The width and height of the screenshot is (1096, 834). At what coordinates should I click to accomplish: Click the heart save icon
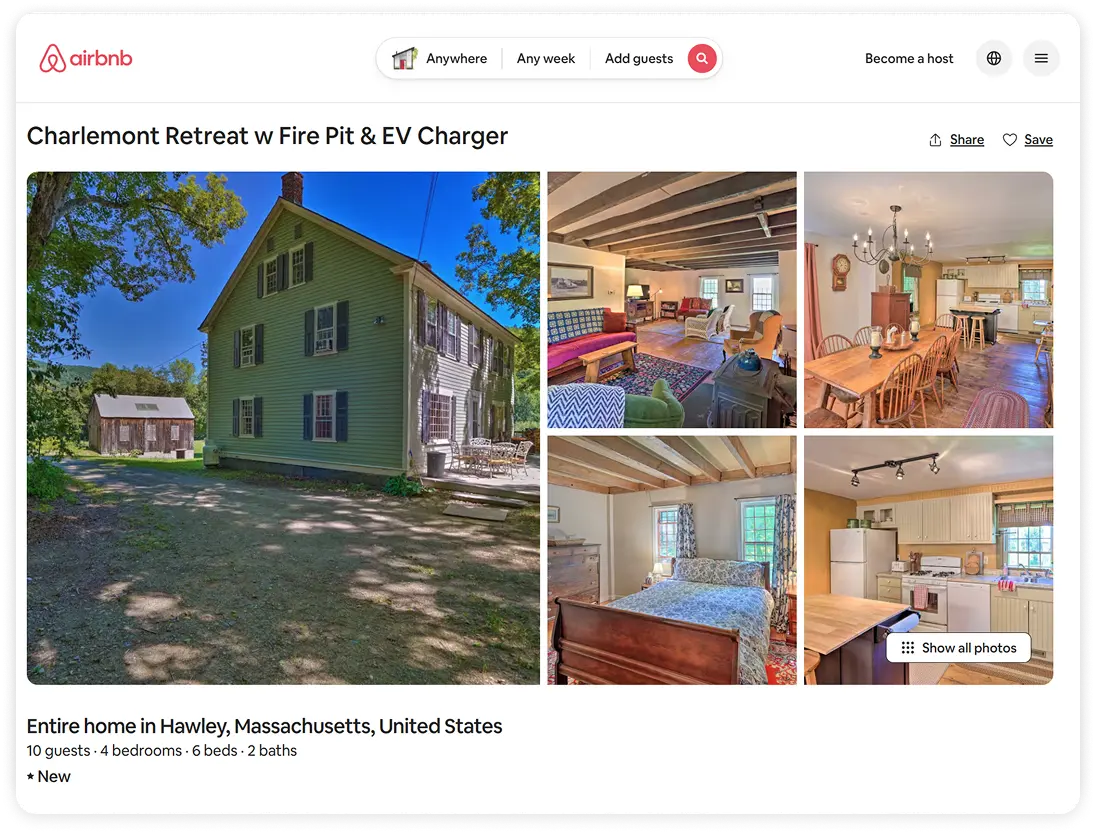pos(1009,140)
